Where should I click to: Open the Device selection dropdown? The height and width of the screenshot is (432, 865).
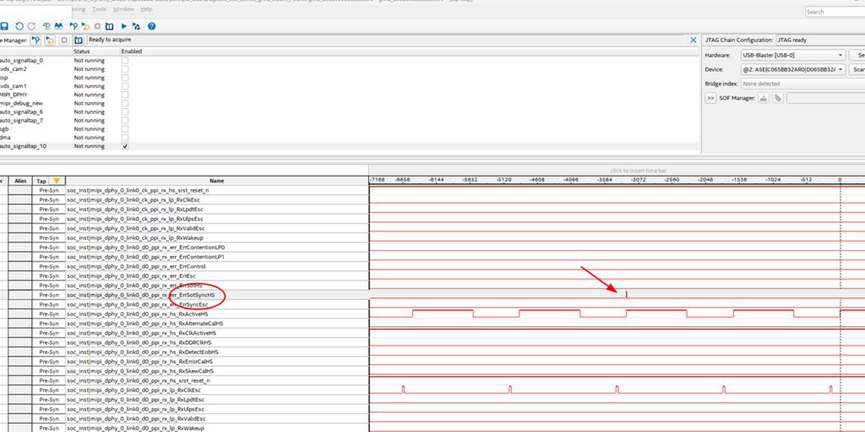794,70
